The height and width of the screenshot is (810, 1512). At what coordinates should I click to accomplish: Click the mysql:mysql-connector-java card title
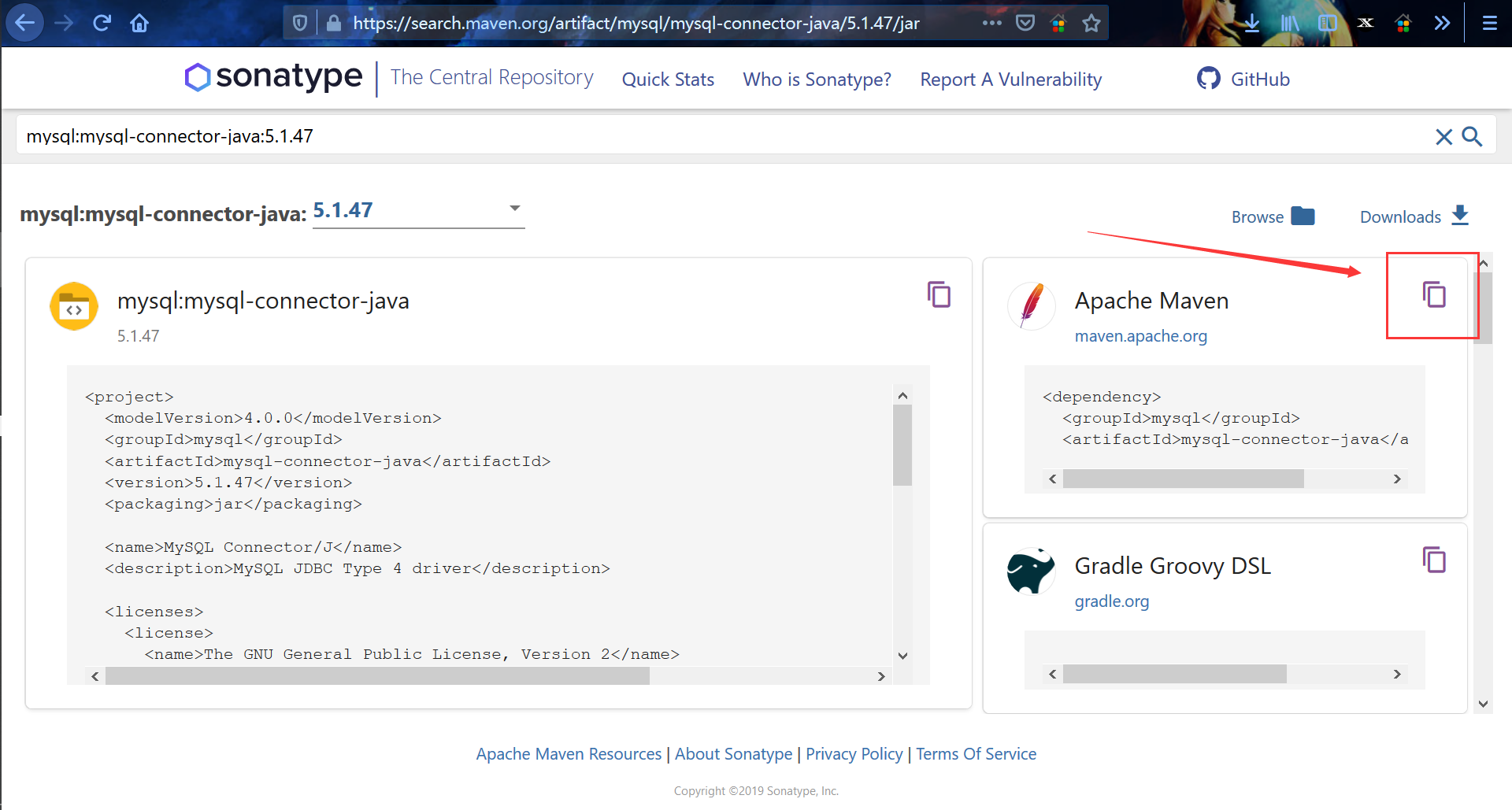pyautogui.click(x=263, y=301)
